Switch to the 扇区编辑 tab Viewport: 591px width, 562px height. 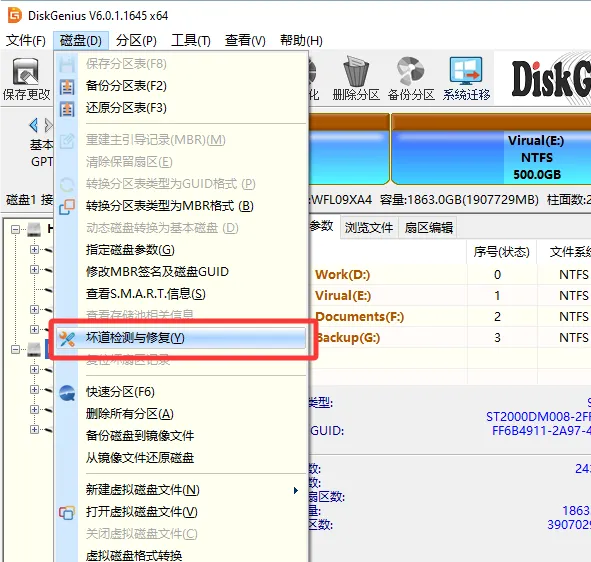429,228
